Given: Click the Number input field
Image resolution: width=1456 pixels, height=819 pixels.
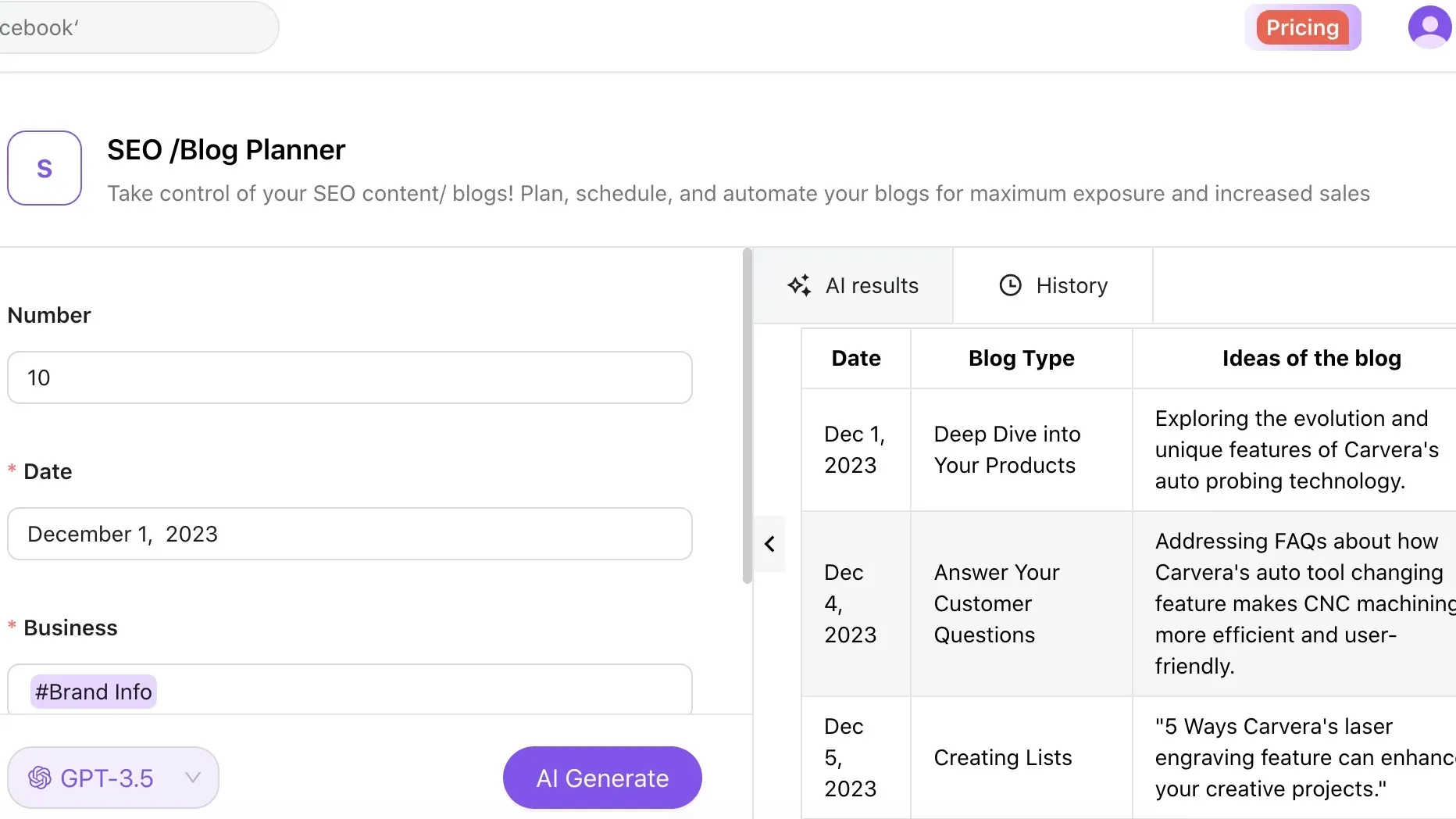Looking at the screenshot, I should (x=349, y=377).
